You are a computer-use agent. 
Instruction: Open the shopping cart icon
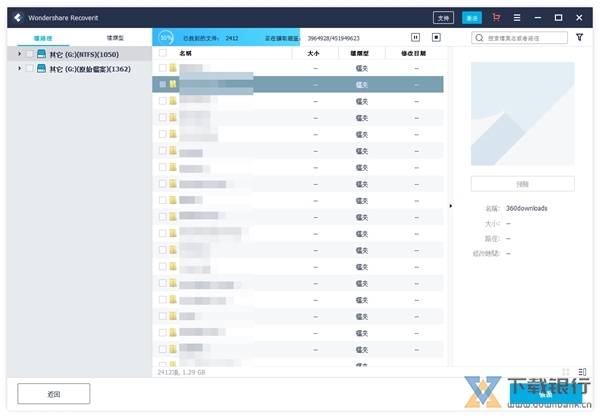[496, 18]
